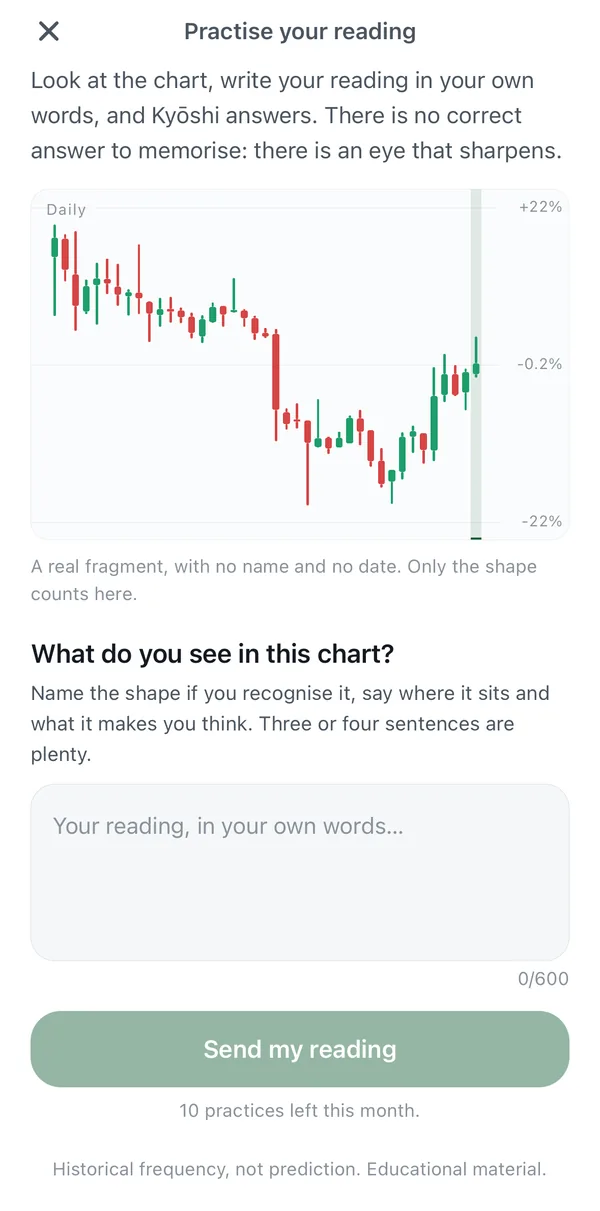
Task: Tap the 0/600 character counter
Action: (543, 979)
